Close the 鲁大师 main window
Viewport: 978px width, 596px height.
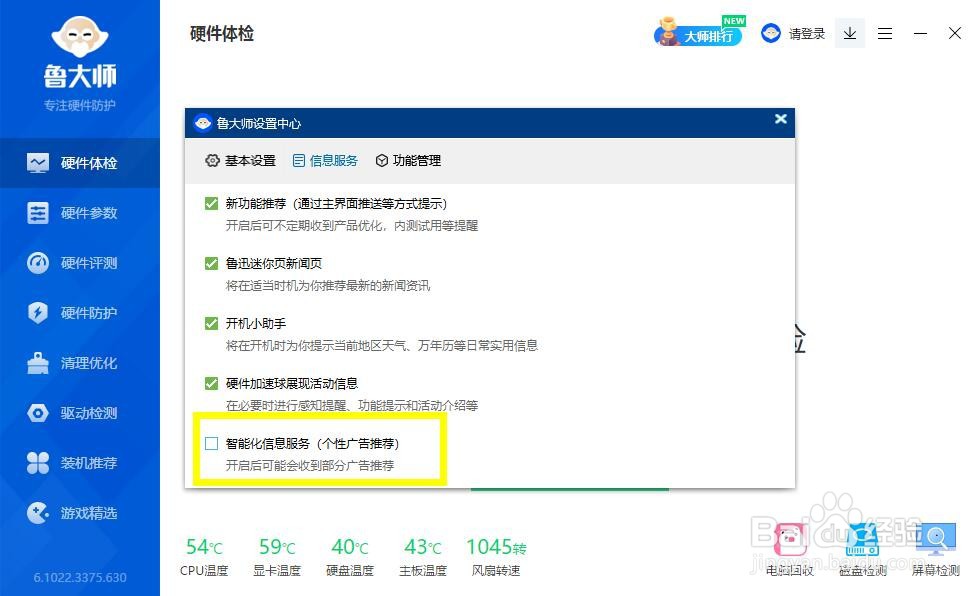tap(955, 33)
